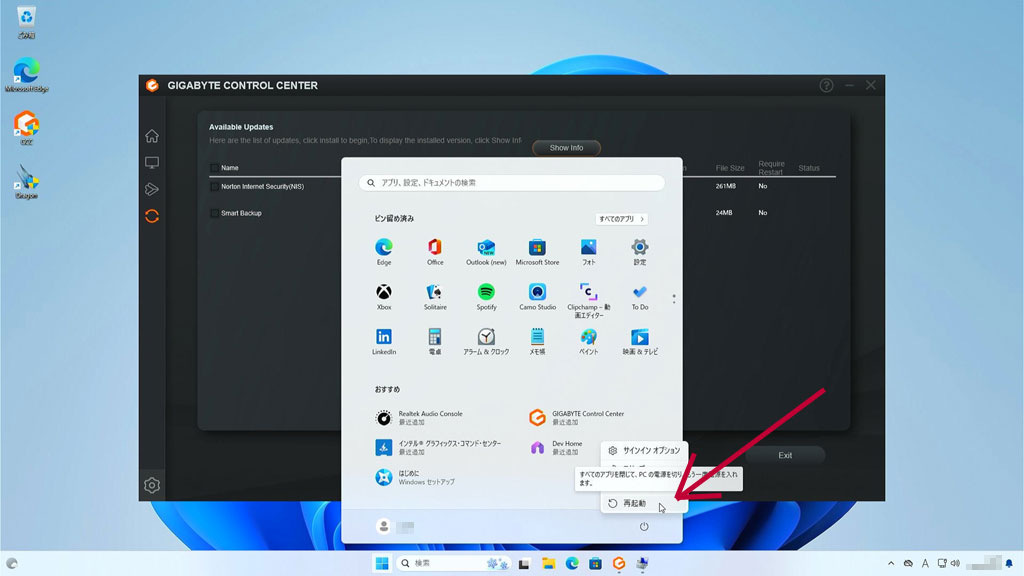Check the Norton Internet Security checkbox
This screenshot has height=576, width=1024.
[x=214, y=186]
